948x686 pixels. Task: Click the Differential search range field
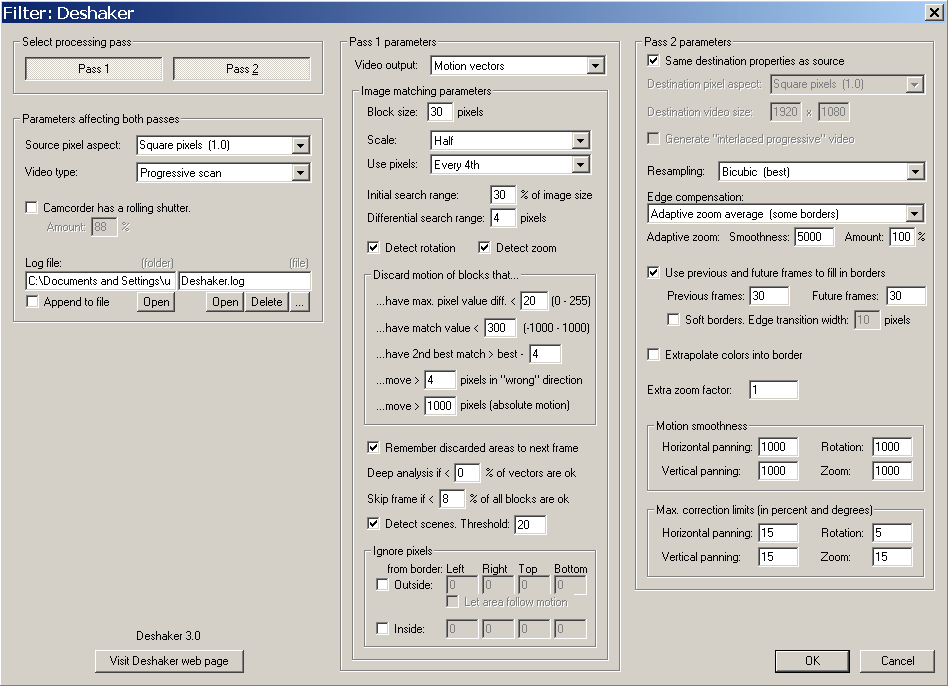pyautogui.click(x=503, y=218)
